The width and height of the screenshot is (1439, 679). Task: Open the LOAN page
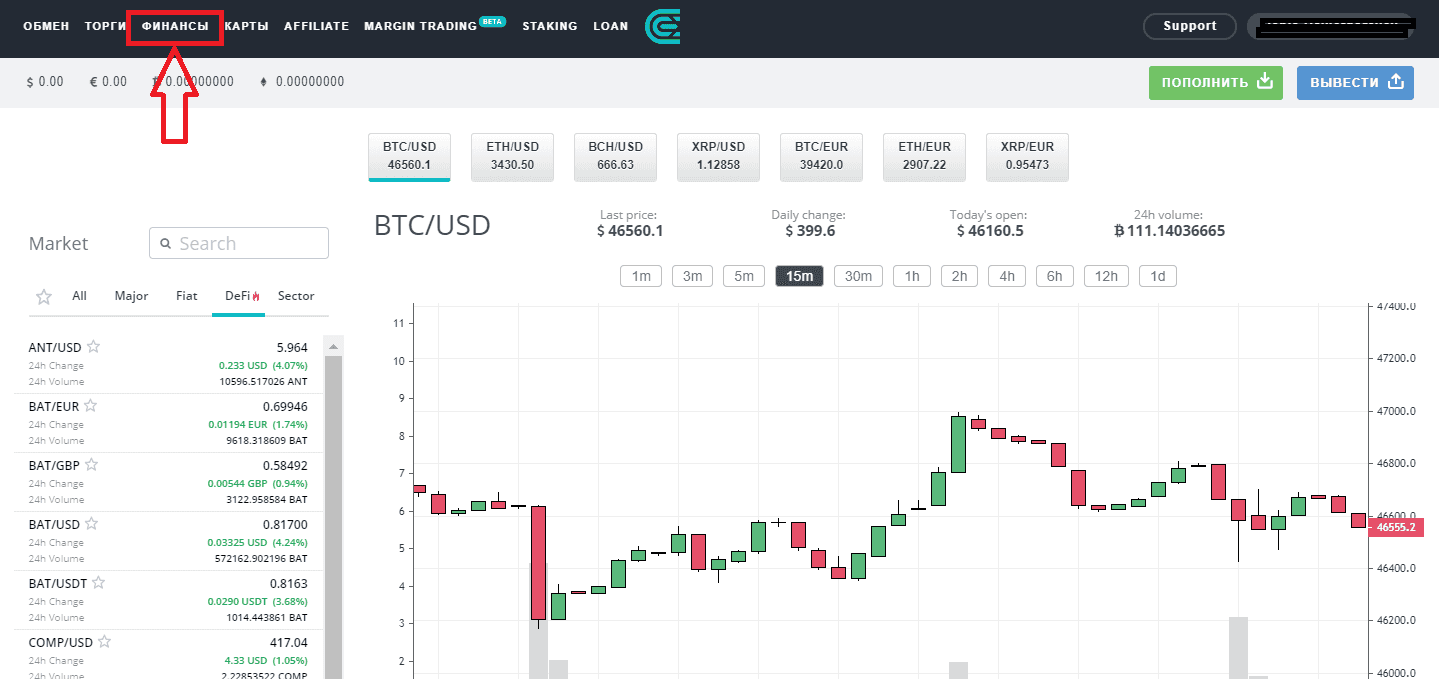point(610,26)
